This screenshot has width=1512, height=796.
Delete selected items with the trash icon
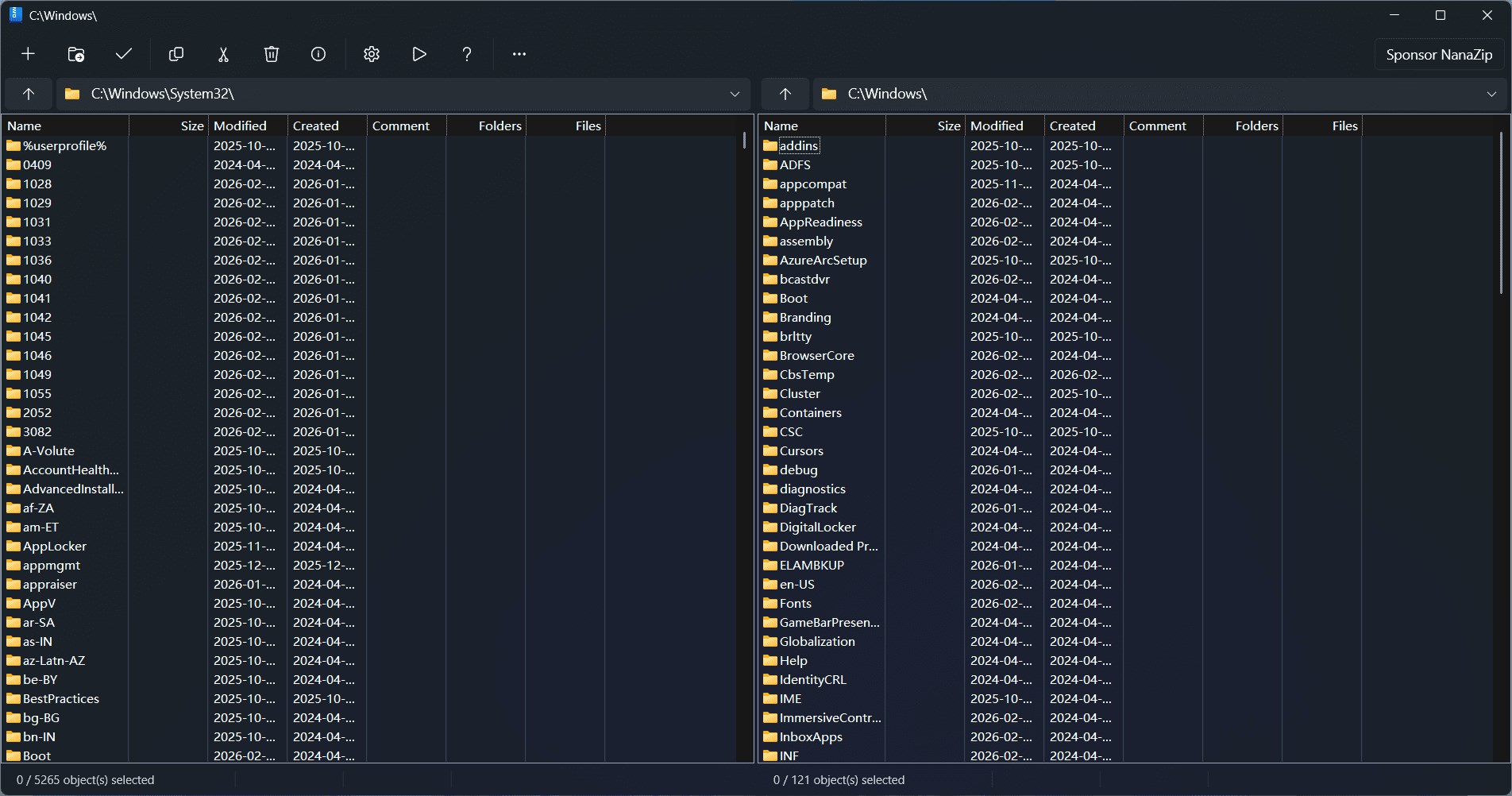pos(271,54)
